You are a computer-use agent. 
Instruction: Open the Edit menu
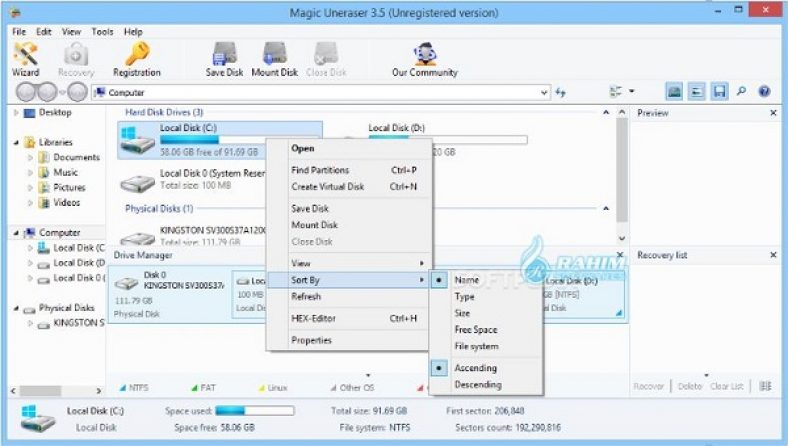pyautogui.click(x=44, y=32)
